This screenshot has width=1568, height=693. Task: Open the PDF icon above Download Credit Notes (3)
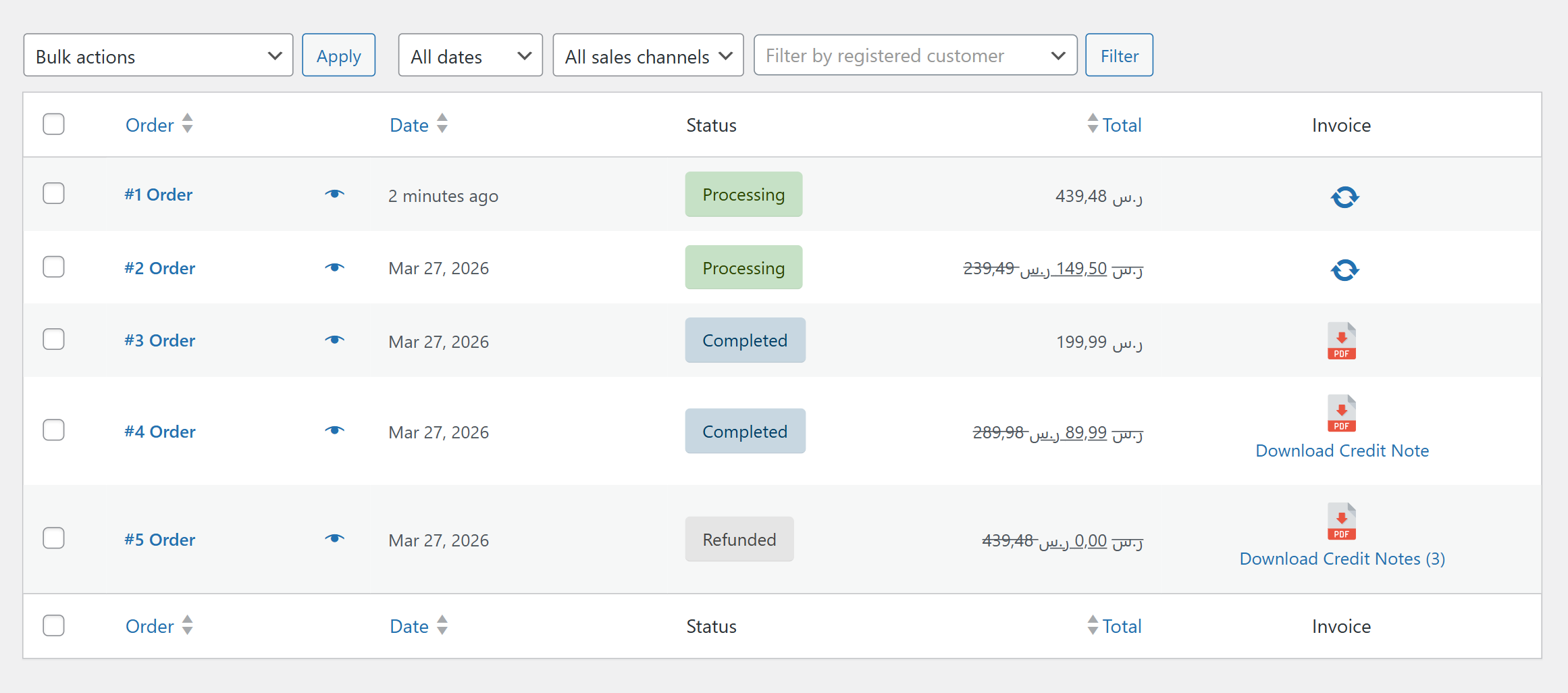pyautogui.click(x=1341, y=521)
